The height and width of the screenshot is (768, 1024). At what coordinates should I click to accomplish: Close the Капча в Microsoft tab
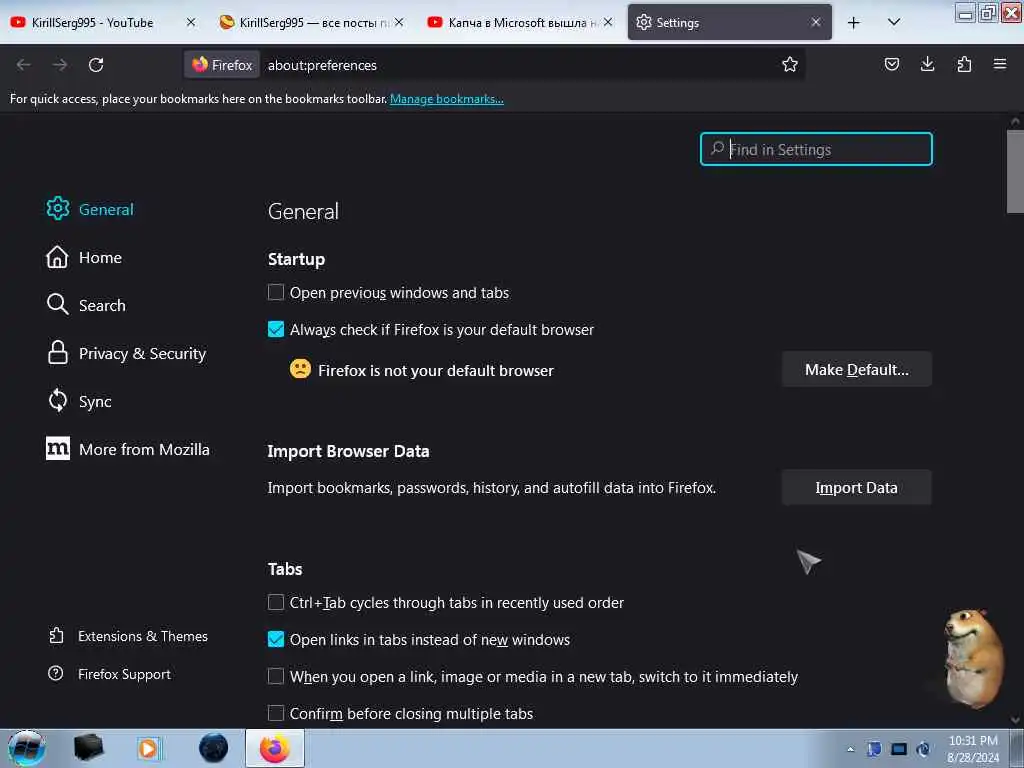click(x=607, y=22)
